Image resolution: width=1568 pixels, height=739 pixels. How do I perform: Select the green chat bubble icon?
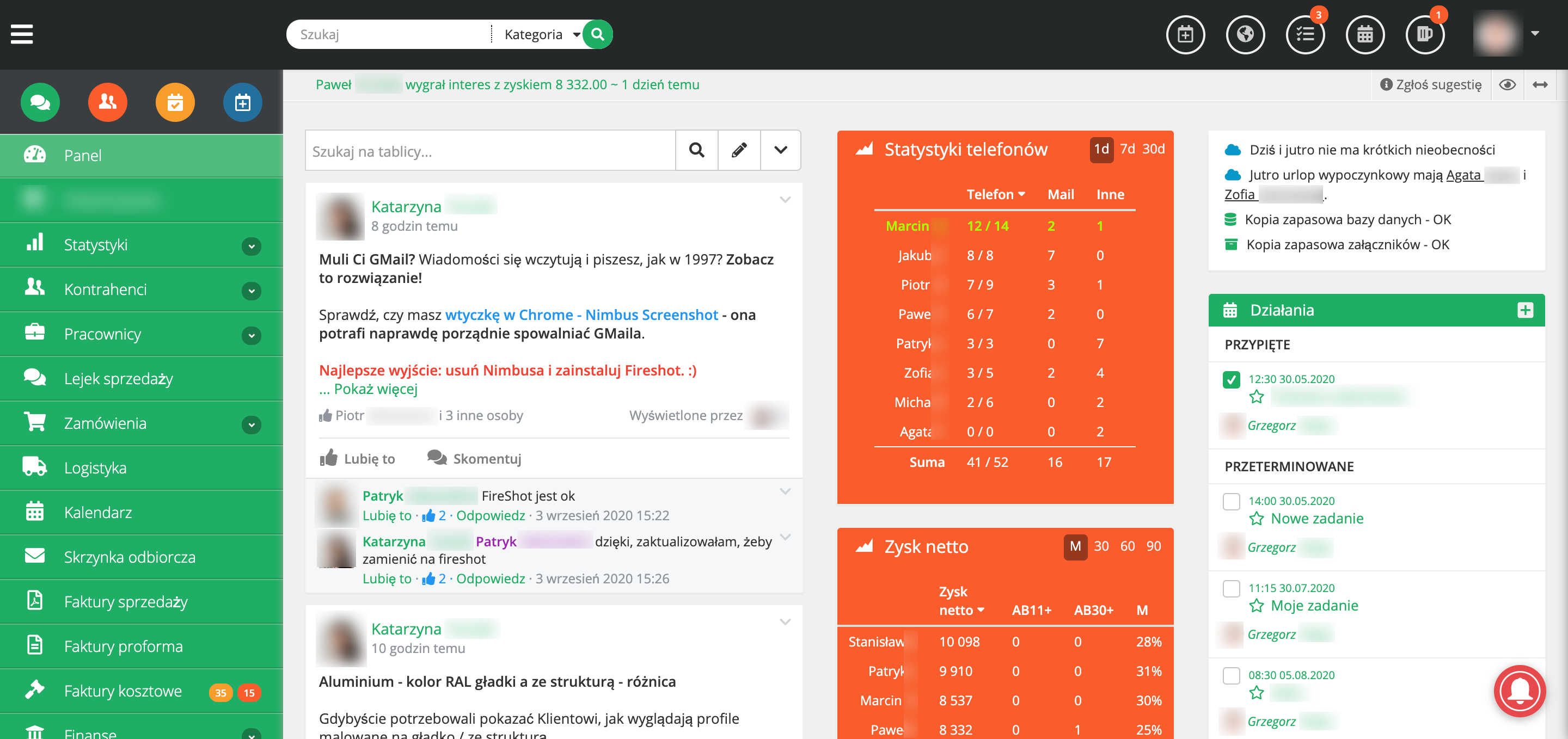pyautogui.click(x=40, y=102)
